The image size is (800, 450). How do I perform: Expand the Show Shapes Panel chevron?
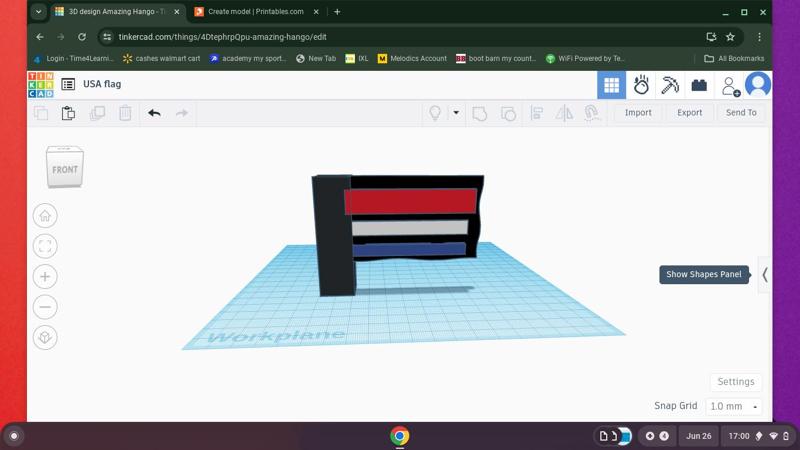(x=764, y=275)
